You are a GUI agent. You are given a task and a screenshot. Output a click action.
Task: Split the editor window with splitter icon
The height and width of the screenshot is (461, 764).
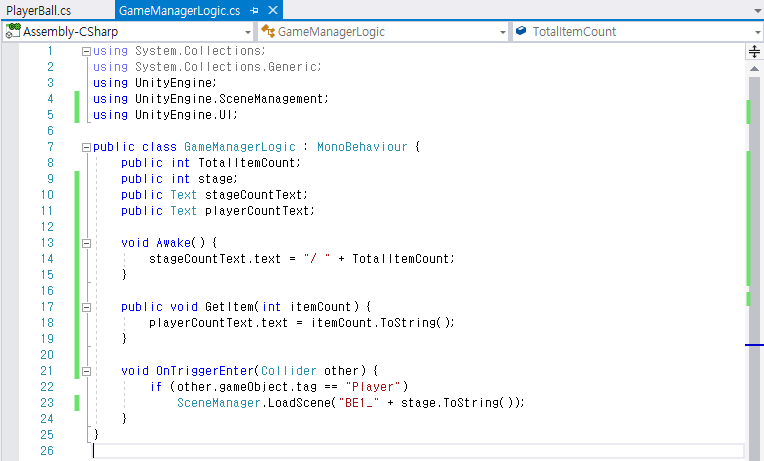coord(754,51)
